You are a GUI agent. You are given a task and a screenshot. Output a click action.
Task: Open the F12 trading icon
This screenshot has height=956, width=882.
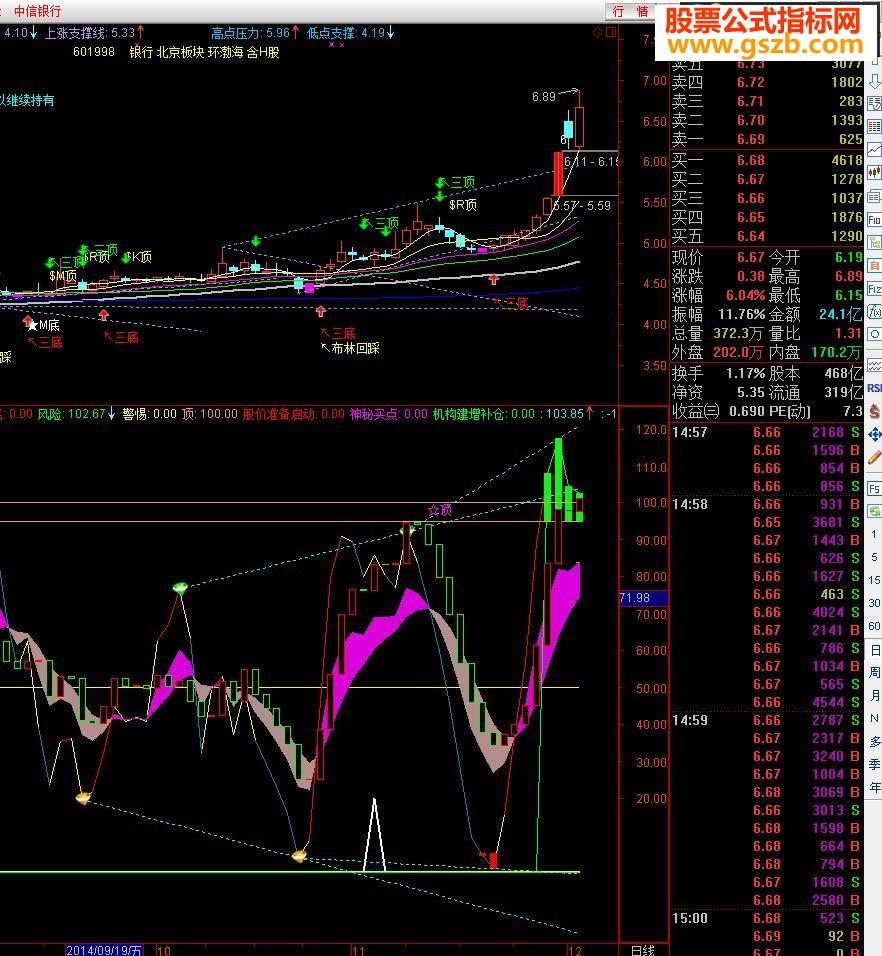pyautogui.click(x=875, y=288)
